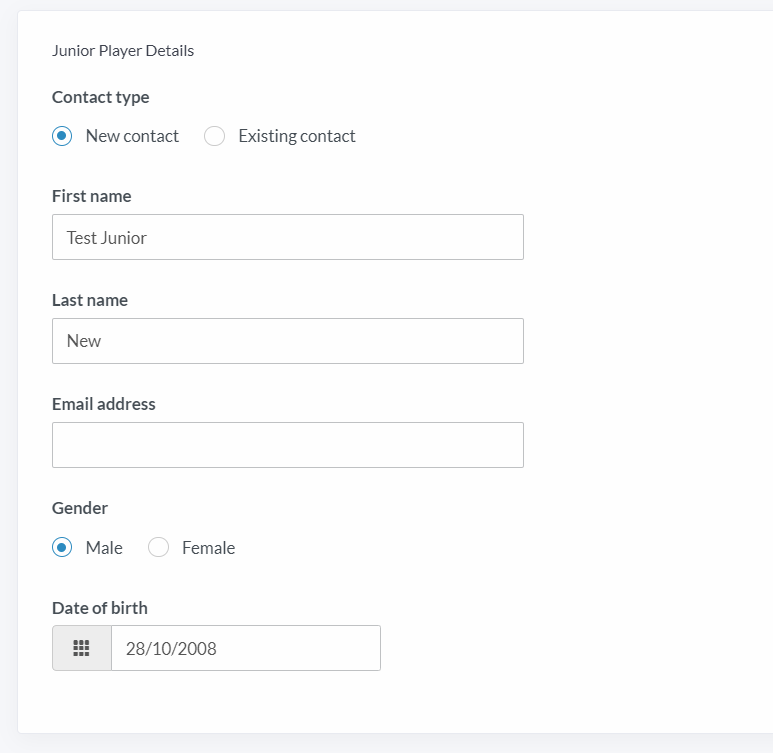This screenshot has width=773, height=753.
Task: Click the 'Contact type' section label
Action: pos(101,98)
